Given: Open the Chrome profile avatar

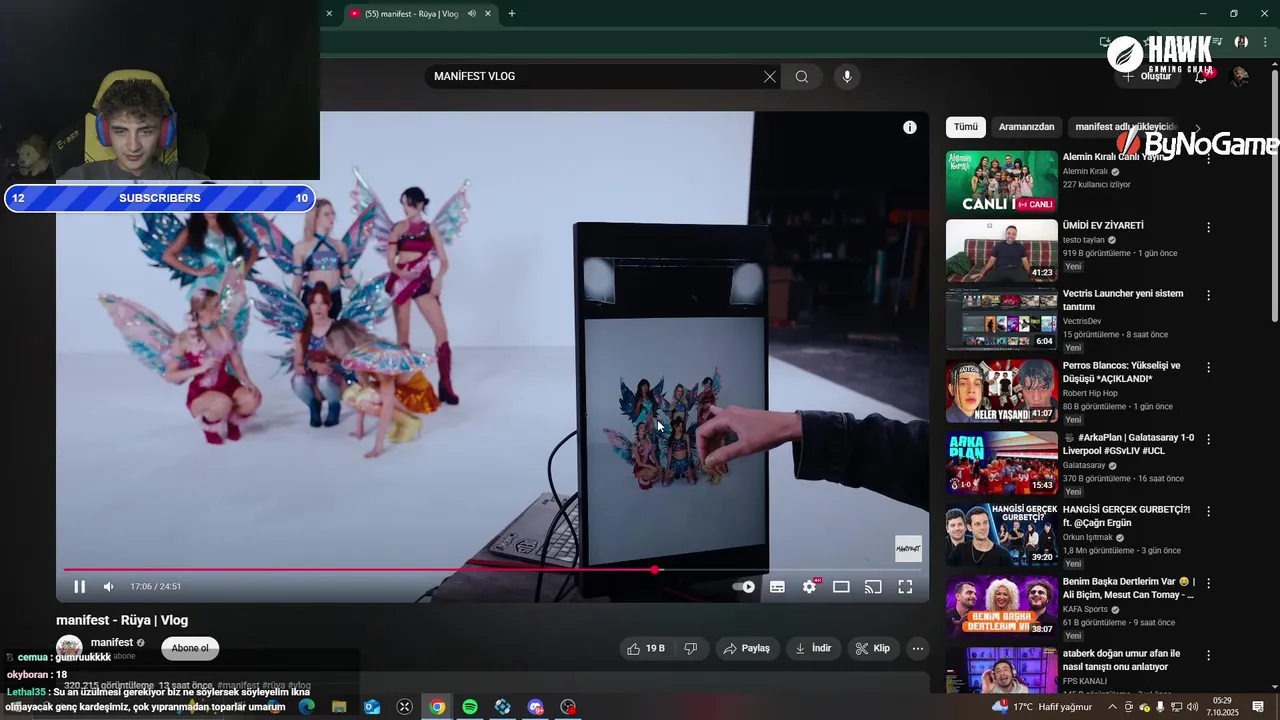Looking at the screenshot, I should click(1241, 43).
